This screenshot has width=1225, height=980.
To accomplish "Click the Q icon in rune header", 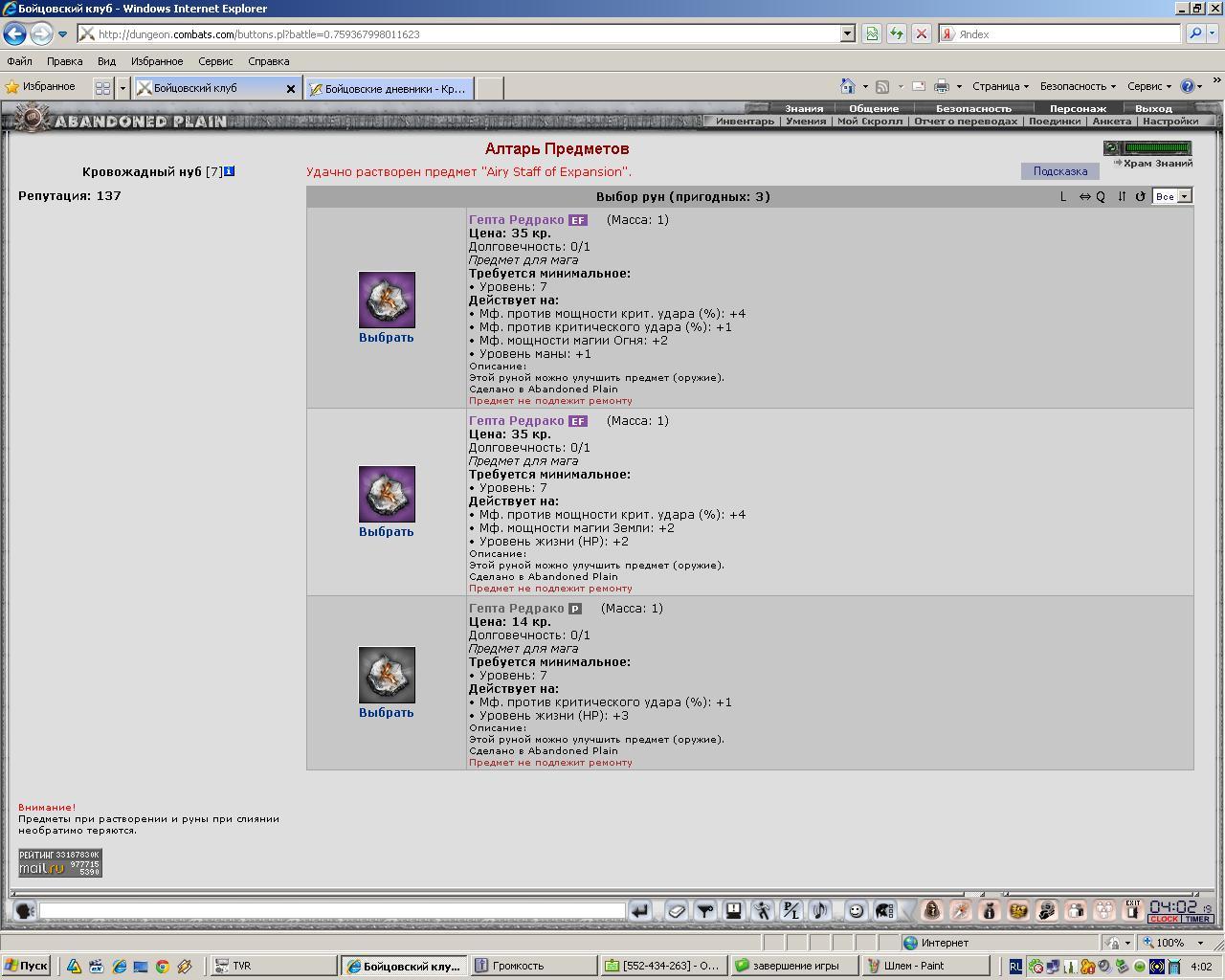I will (1101, 196).
